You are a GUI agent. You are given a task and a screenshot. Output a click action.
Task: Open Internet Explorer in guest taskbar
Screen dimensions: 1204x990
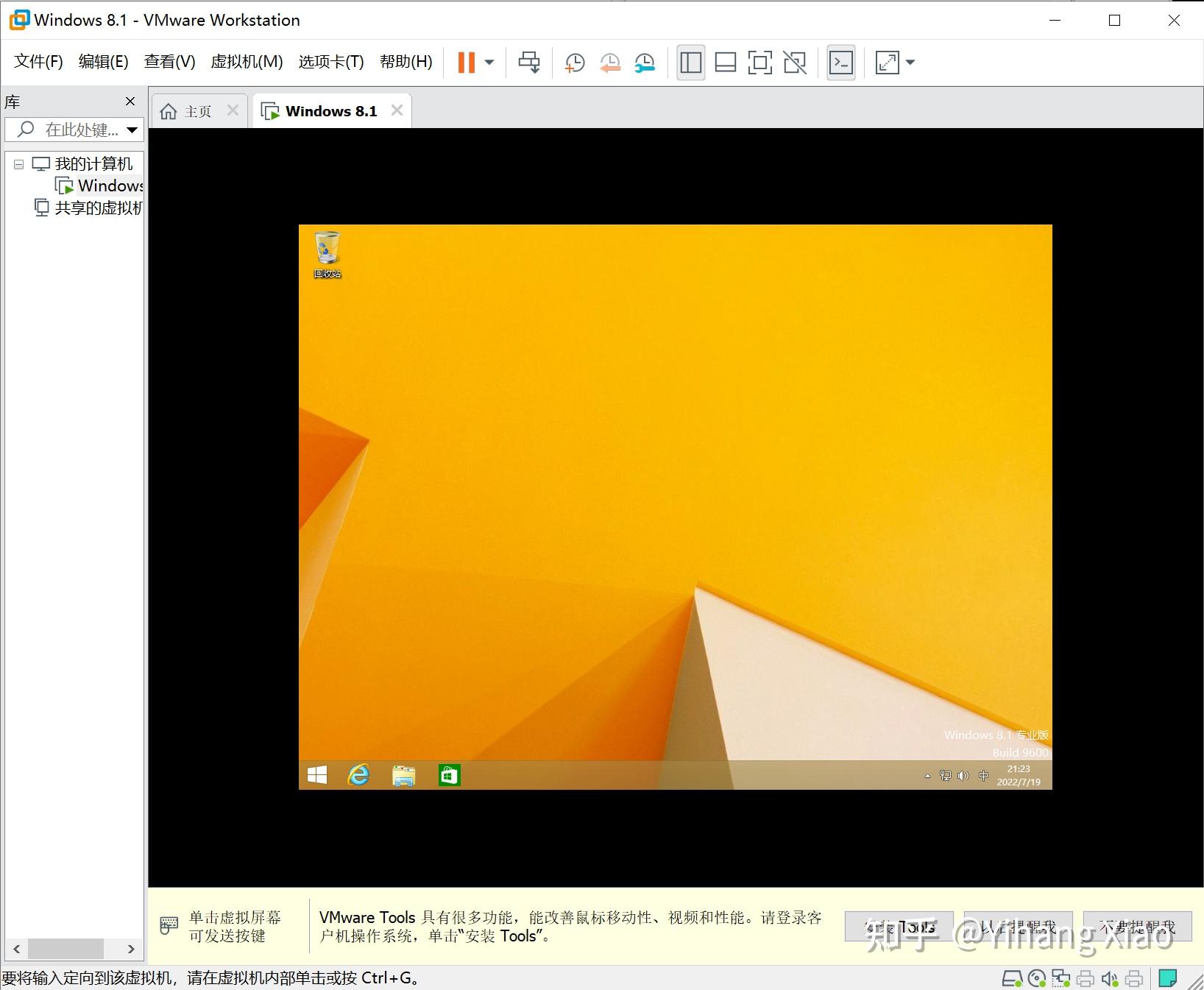click(x=358, y=775)
